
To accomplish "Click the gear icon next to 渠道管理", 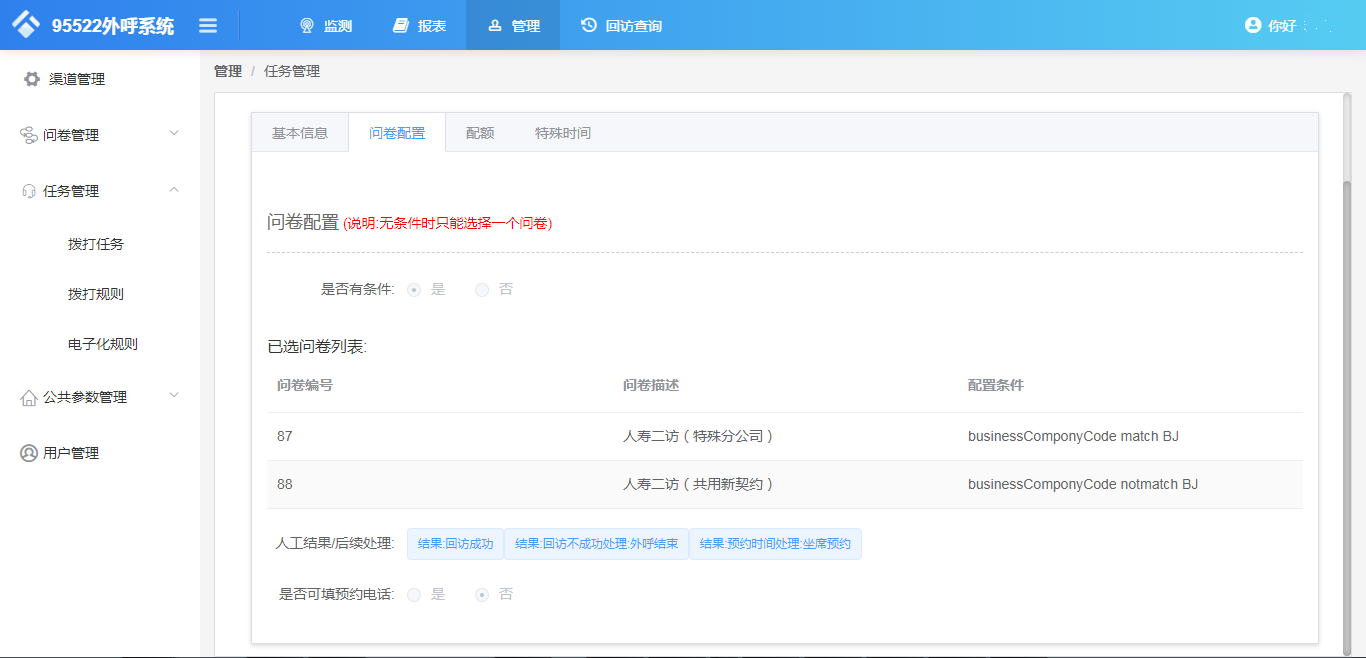I will click(31, 78).
